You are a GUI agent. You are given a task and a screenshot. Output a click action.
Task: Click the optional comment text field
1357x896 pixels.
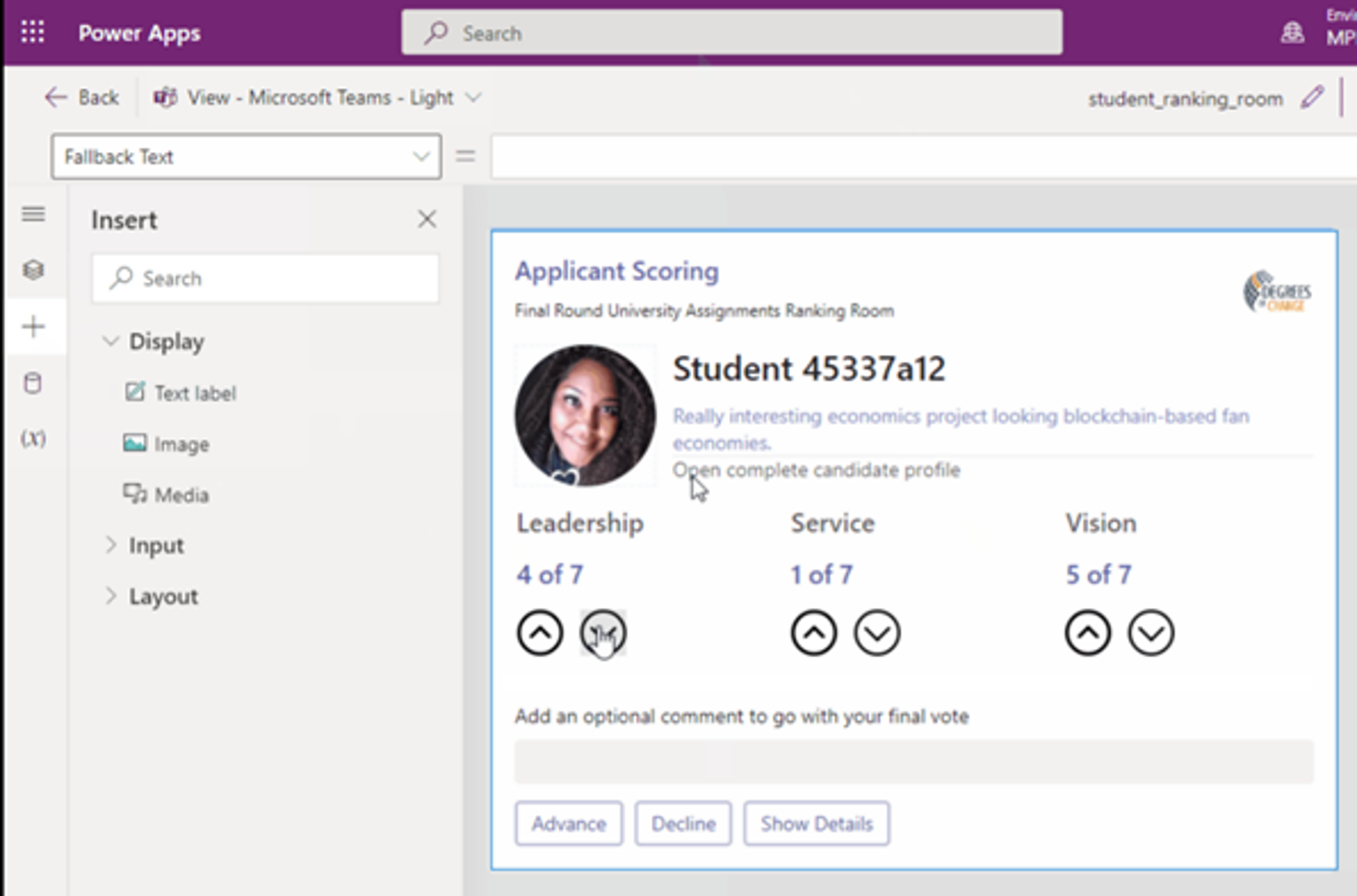point(914,762)
